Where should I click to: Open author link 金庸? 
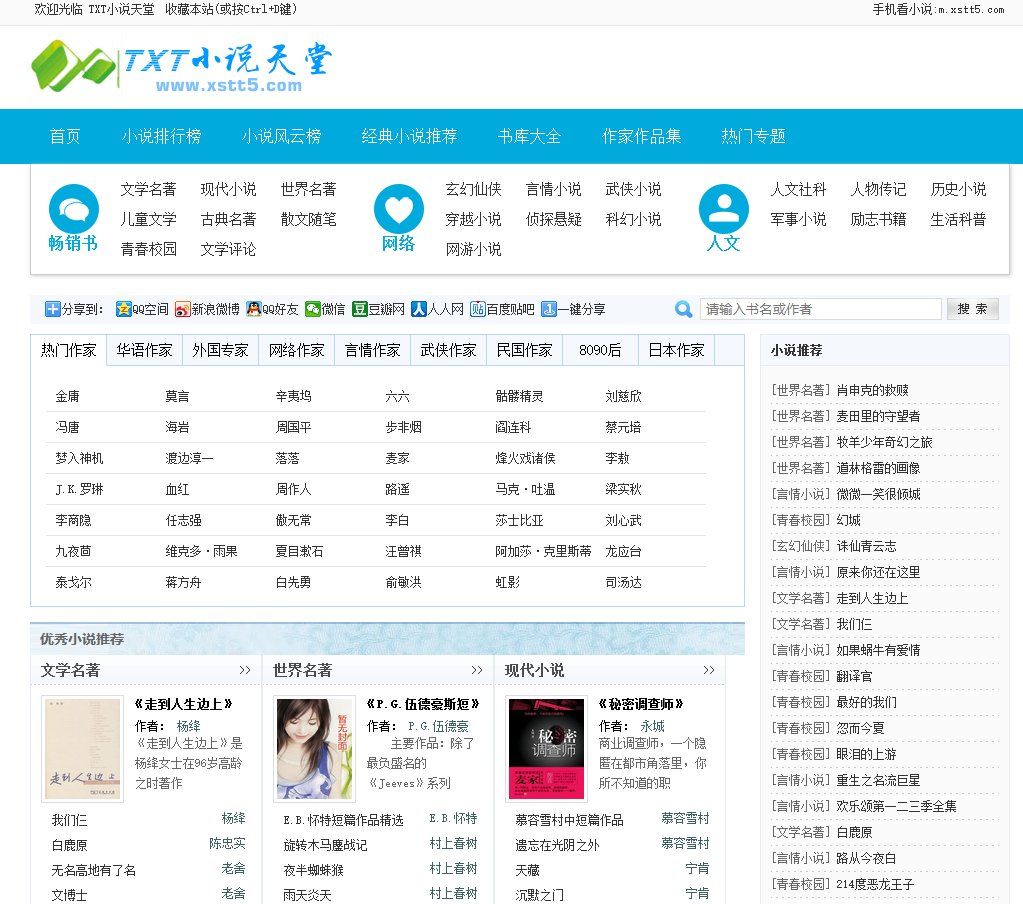coord(67,396)
